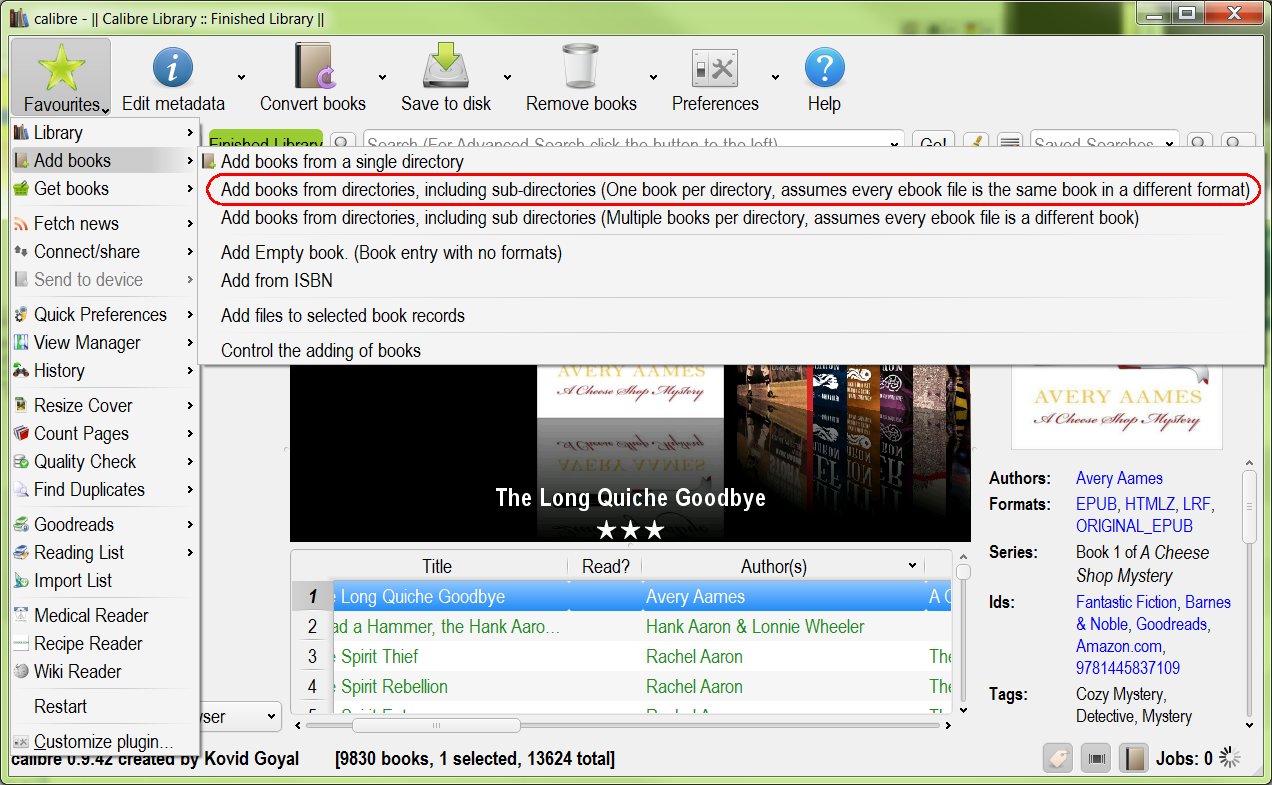Choose Add books, multiple books per directory

pos(731,217)
